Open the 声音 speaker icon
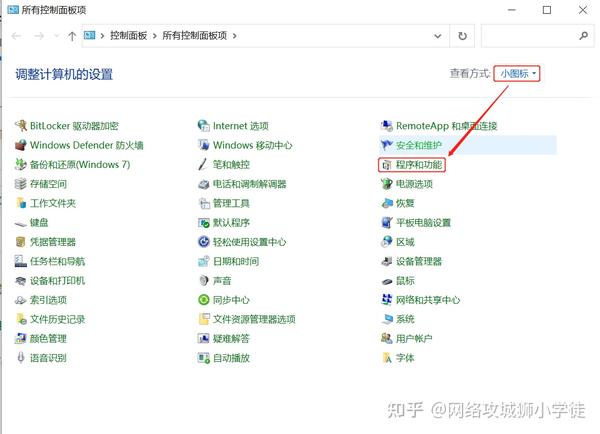The width and height of the screenshot is (600, 434). click(204, 281)
